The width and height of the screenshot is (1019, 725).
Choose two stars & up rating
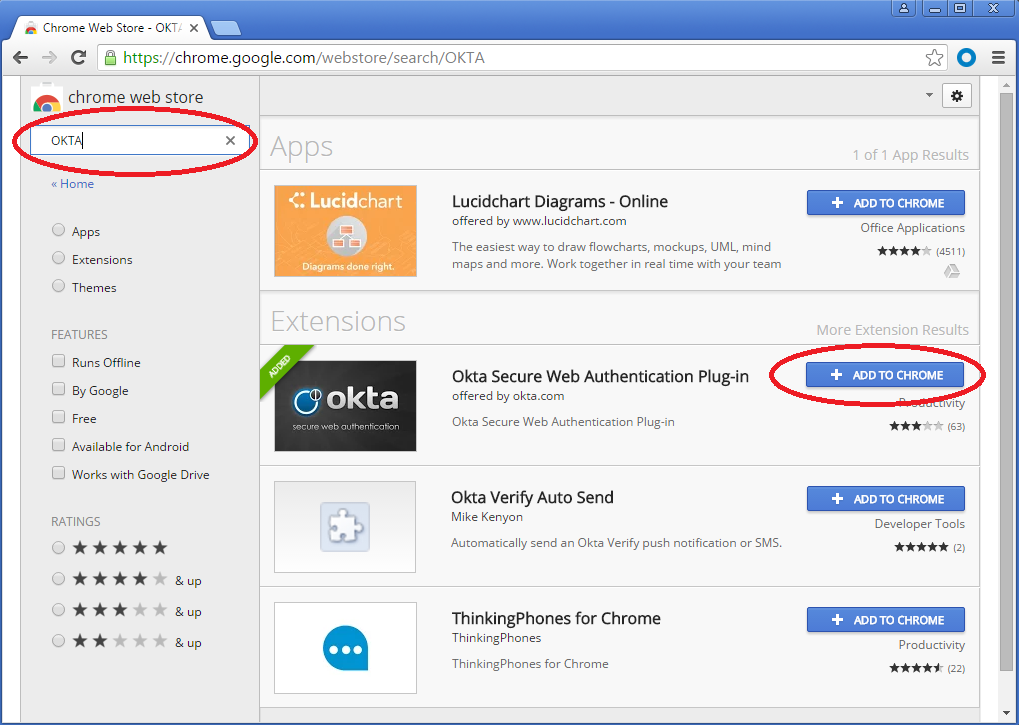(58, 641)
